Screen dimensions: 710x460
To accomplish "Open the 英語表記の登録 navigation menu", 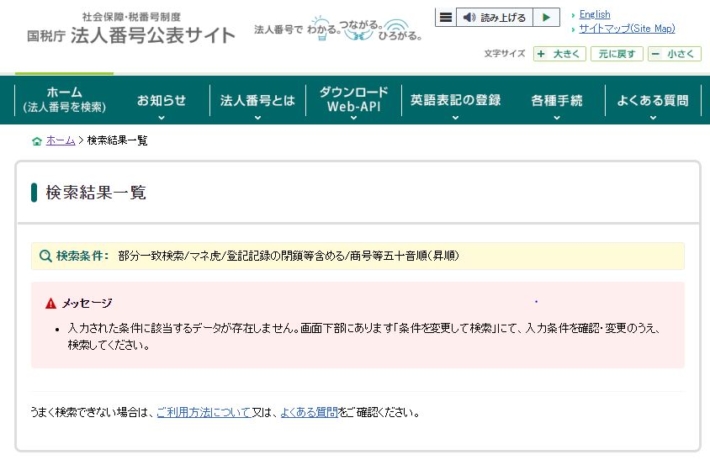I will (x=456, y=100).
